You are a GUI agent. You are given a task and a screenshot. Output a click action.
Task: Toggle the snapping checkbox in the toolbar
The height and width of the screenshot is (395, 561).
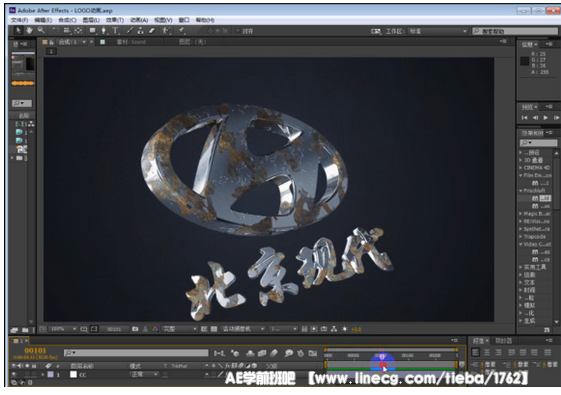tap(238, 31)
